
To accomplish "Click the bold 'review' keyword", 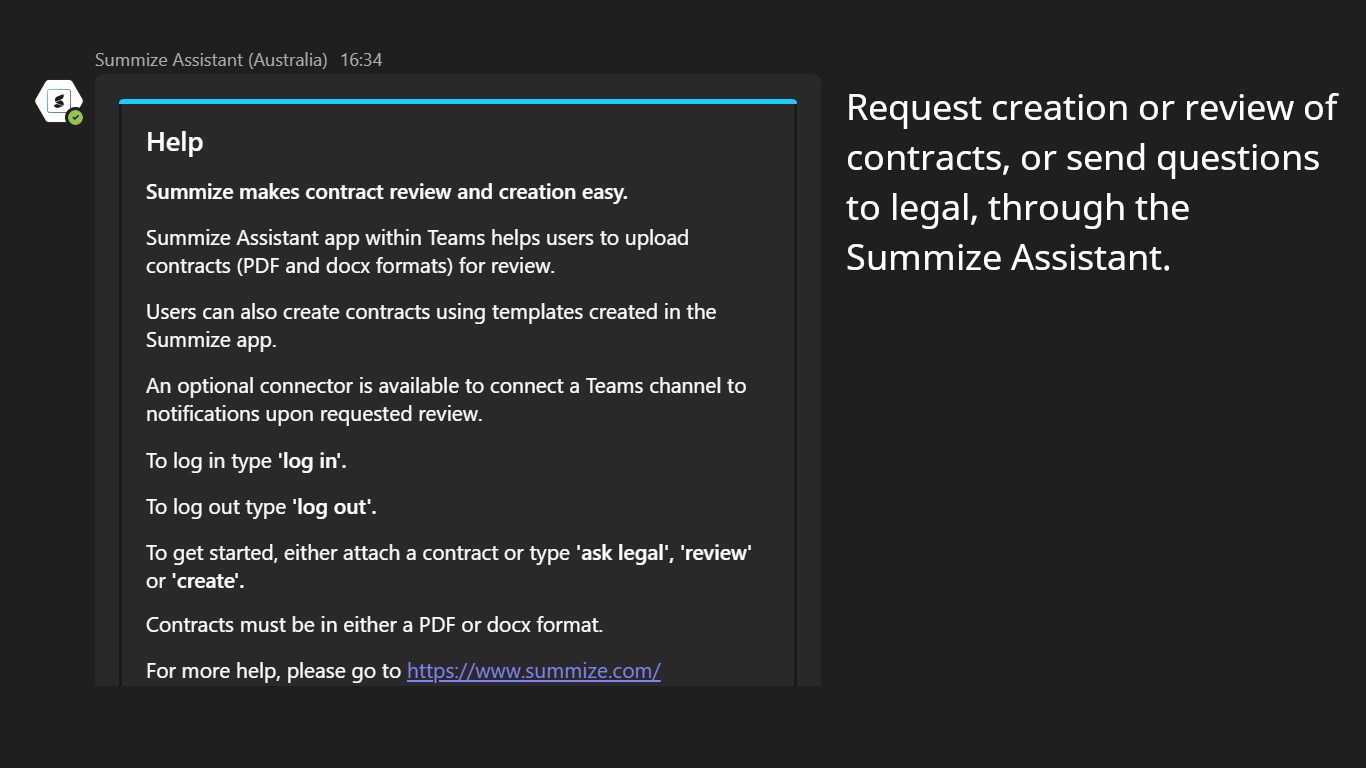I will [x=716, y=553].
